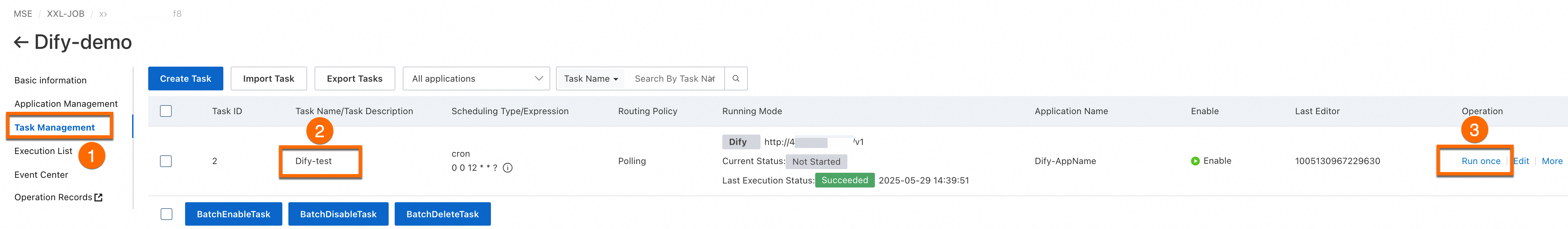This screenshot has width=1568, height=229.
Task: Check the row checkbox for task 2
Action: click(166, 161)
